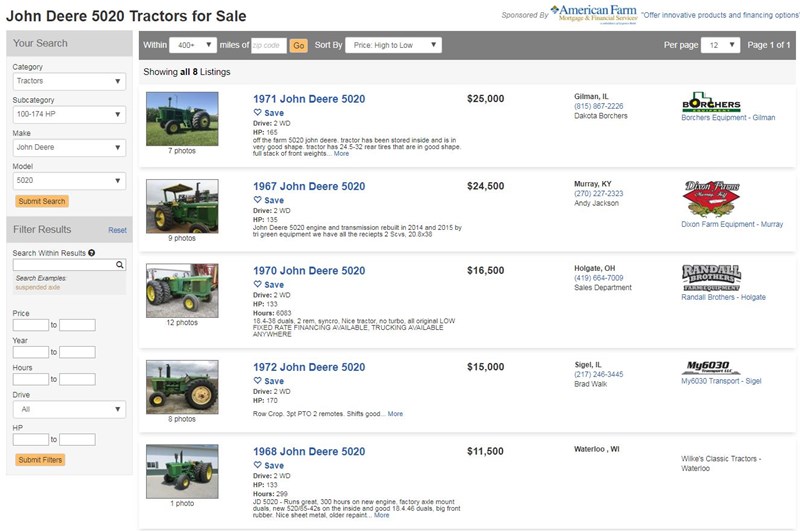Save the 1971 John Deere 5020 listing
Viewport: 800px width, 531px height.
268,113
